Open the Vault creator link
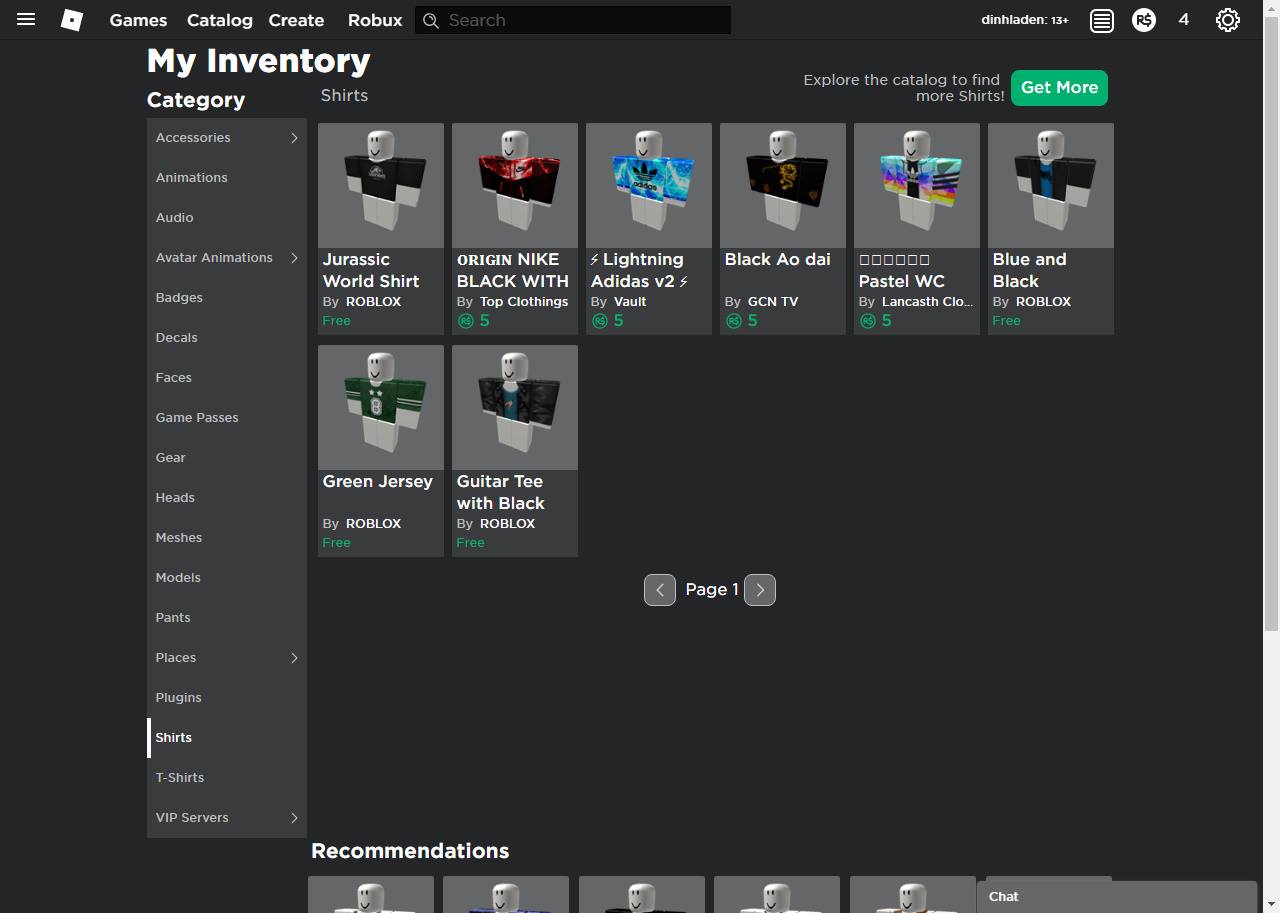Screen dimensions: 1280x913 (630, 302)
